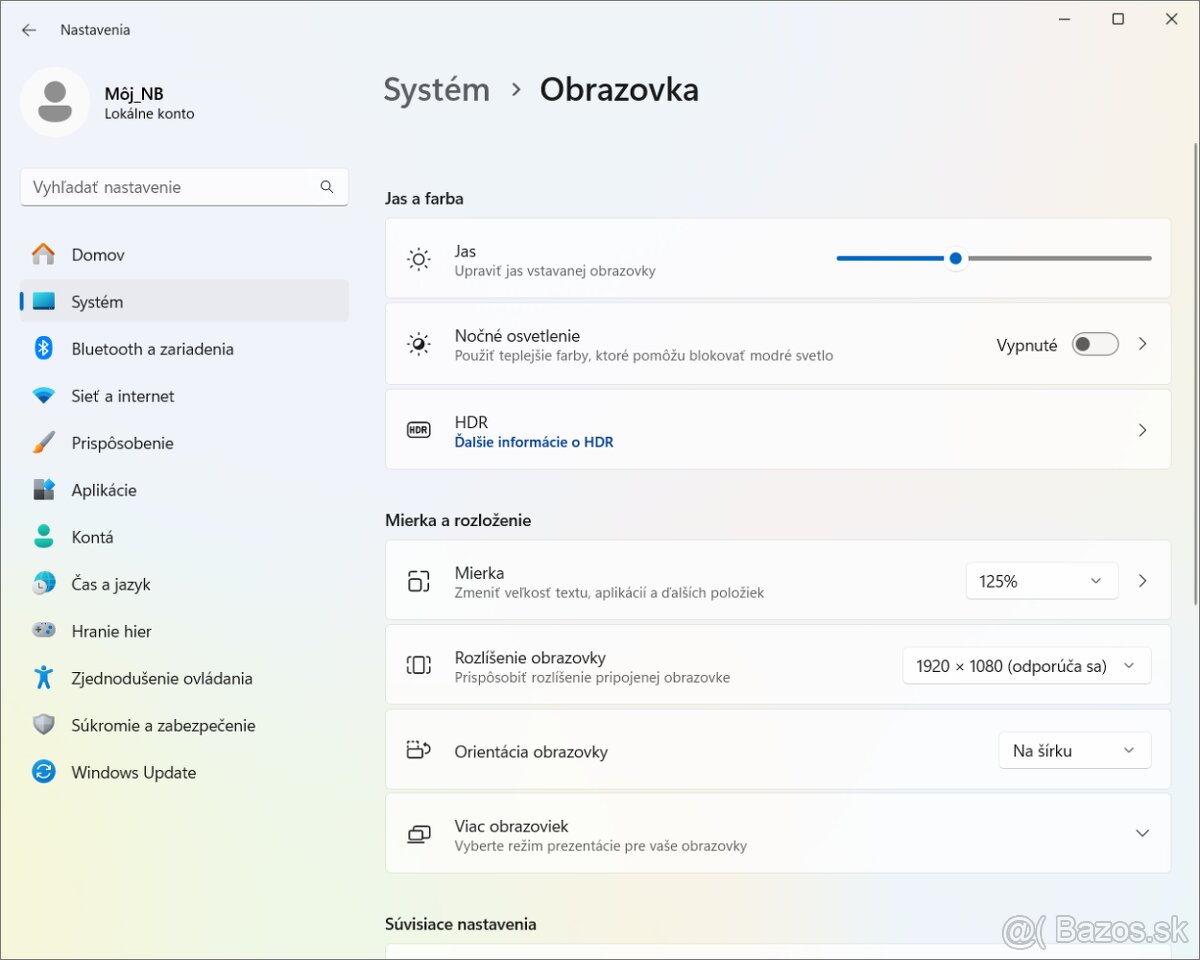The height and width of the screenshot is (960, 1200).
Task: Open the Ďalšie informácie o HDR link
Action: [x=534, y=442]
